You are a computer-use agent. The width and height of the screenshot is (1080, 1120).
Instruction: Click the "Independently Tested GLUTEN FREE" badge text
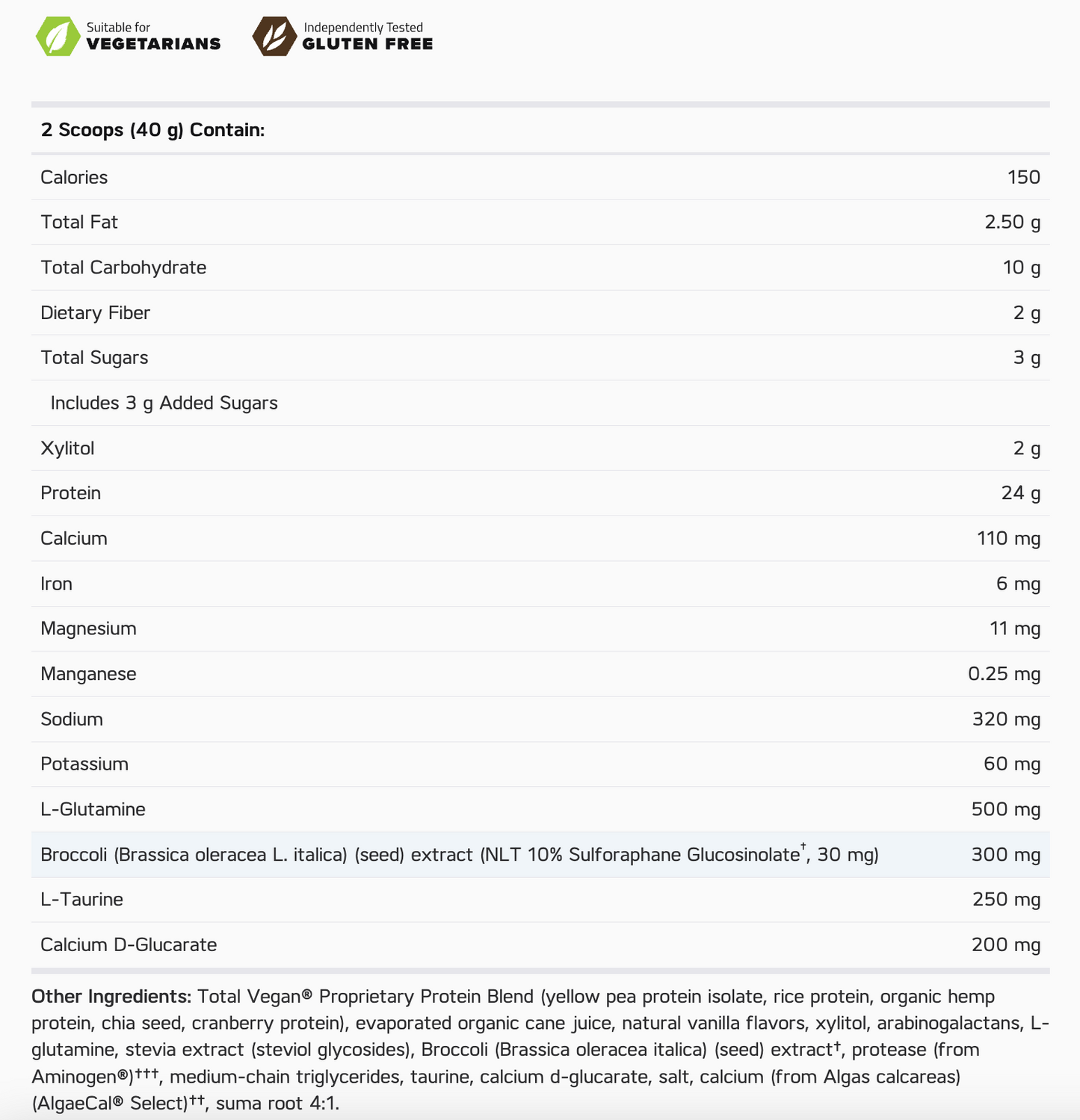367,37
